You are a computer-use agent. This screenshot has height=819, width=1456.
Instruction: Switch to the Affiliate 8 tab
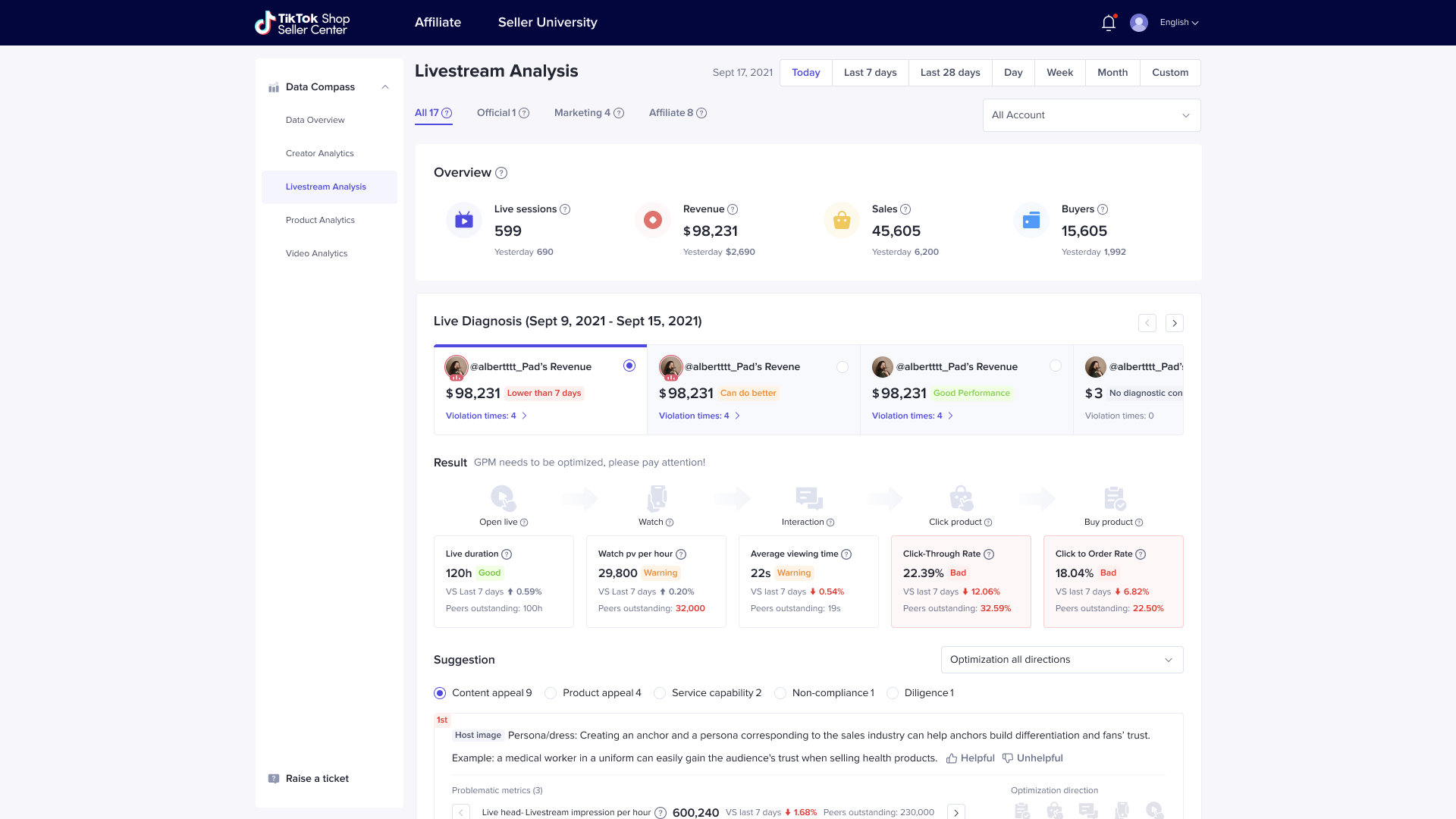pyautogui.click(x=671, y=113)
